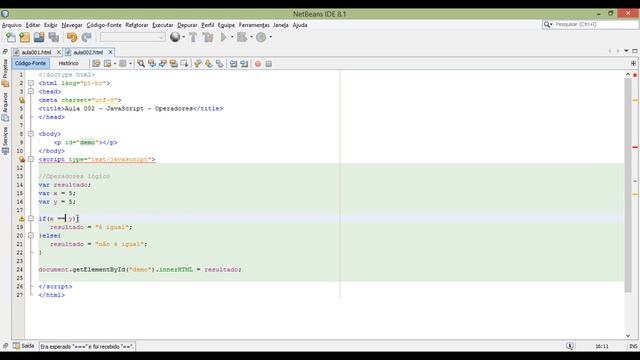Click the editor vertical scrollbar
Image resolution: width=640 pixels, height=360 pixels.
click(628, 185)
